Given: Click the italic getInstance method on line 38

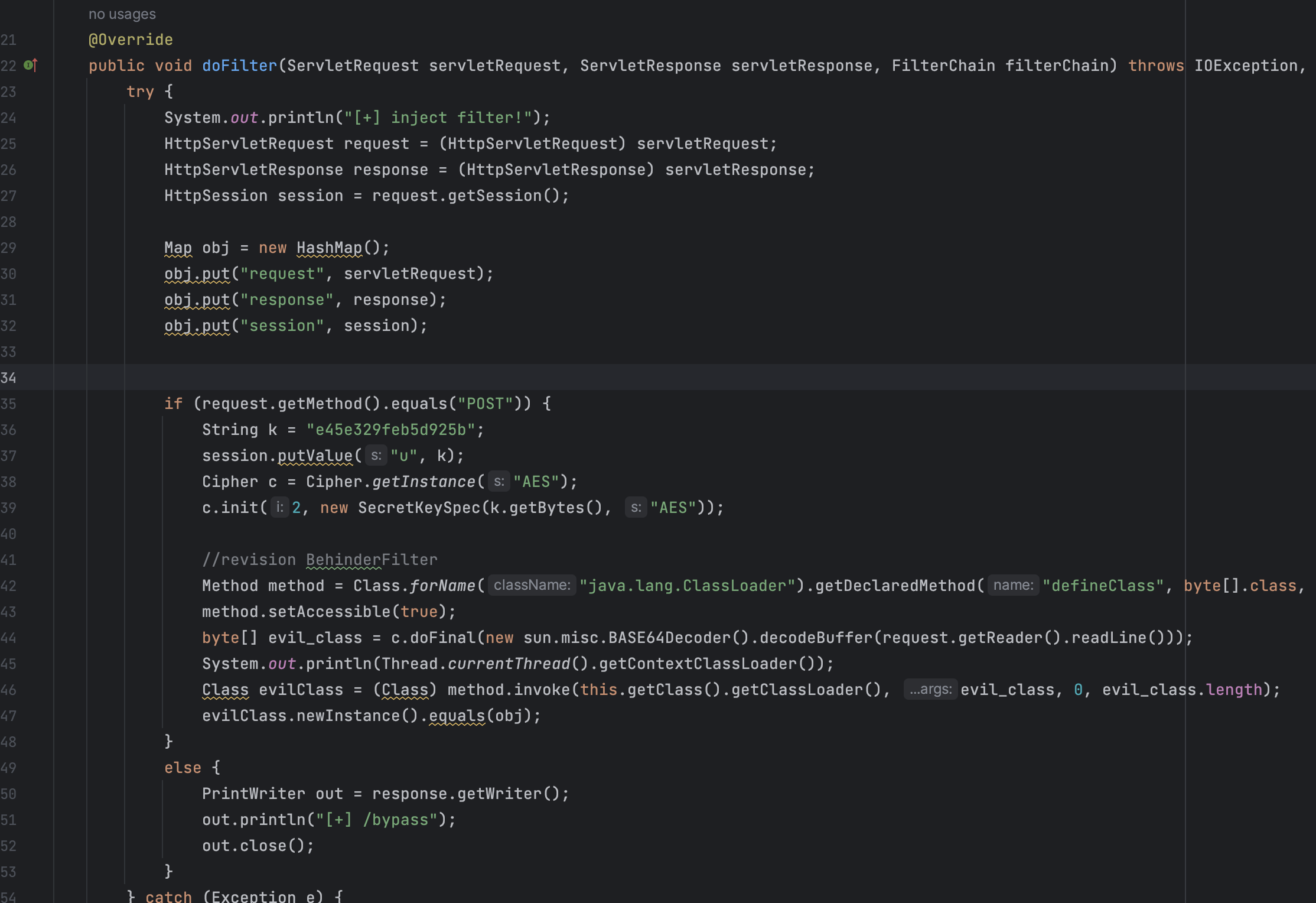Looking at the screenshot, I should (424, 482).
